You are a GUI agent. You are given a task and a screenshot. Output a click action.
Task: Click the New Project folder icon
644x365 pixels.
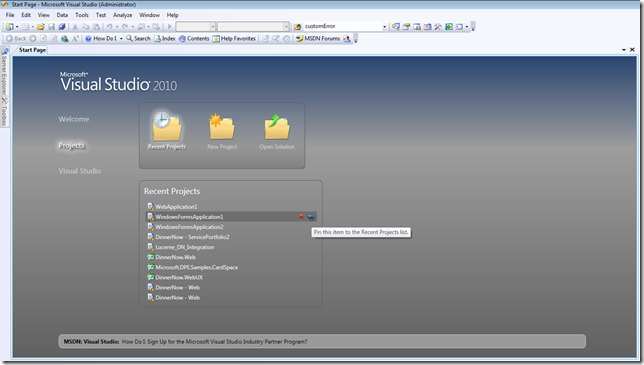[x=222, y=127]
